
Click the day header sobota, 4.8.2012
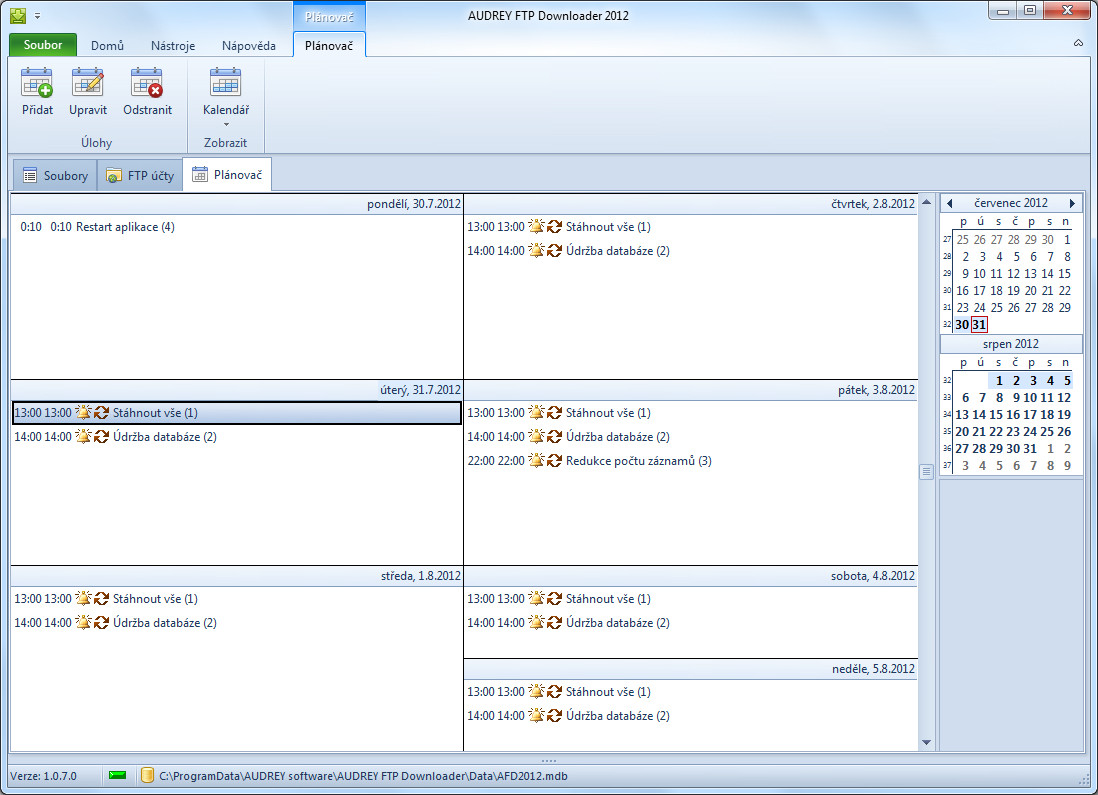coord(690,576)
